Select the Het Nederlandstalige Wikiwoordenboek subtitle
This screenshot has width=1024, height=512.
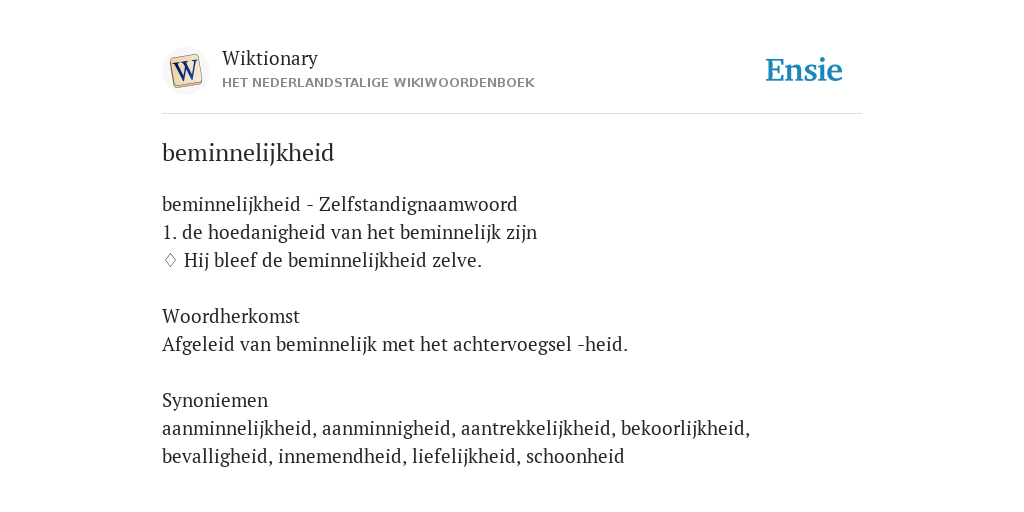coord(378,83)
